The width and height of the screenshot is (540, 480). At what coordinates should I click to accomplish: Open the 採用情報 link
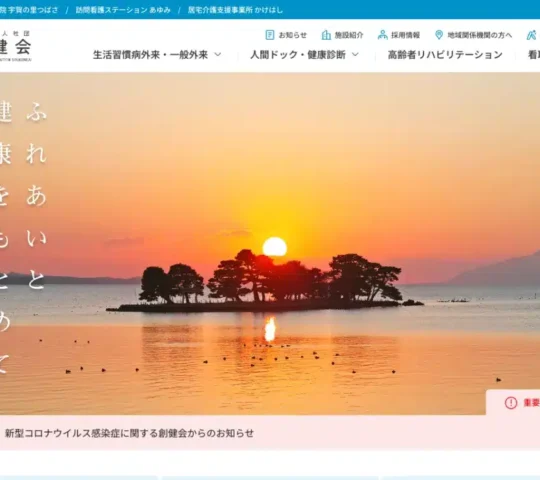click(x=405, y=35)
